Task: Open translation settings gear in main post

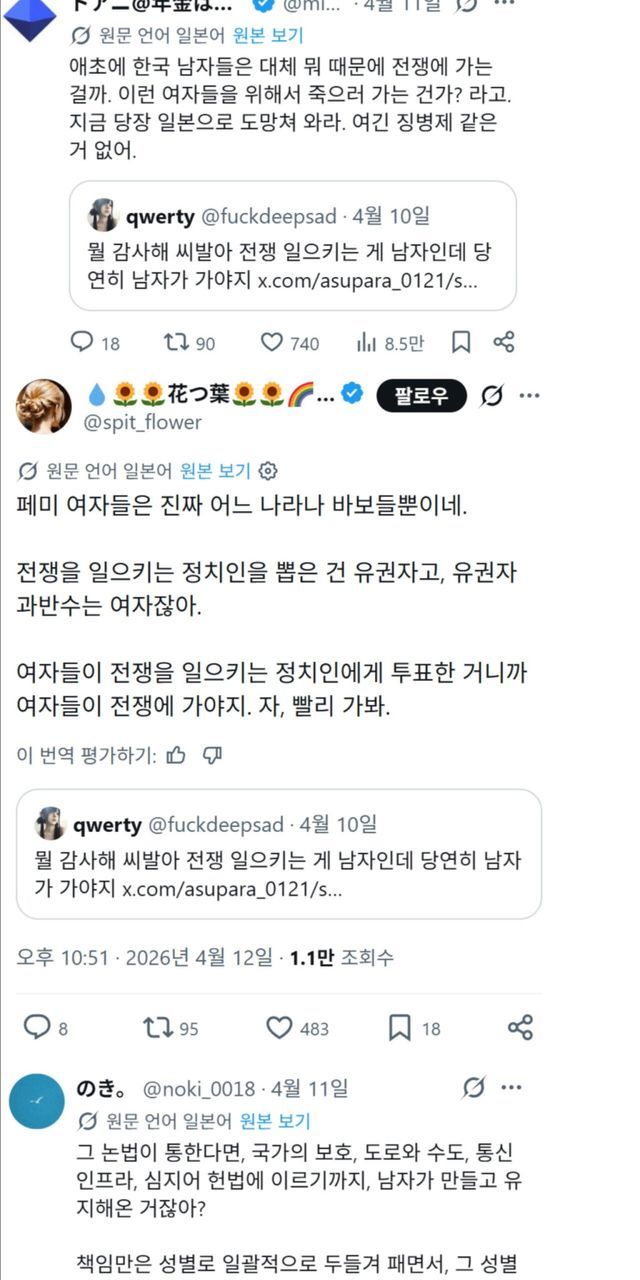Action: tap(268, 471)
